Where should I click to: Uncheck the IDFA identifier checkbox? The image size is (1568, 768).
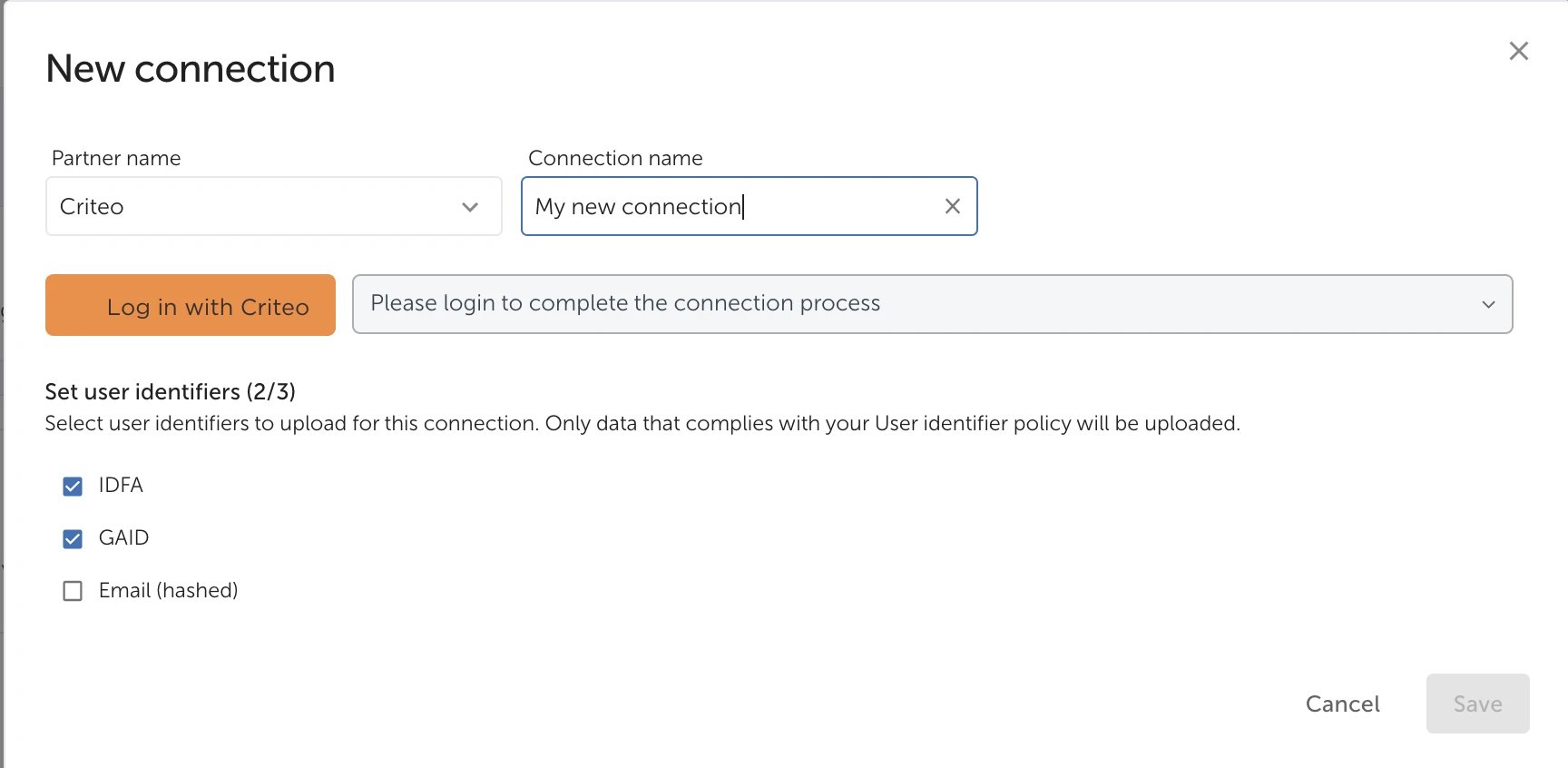pos(73,487)
